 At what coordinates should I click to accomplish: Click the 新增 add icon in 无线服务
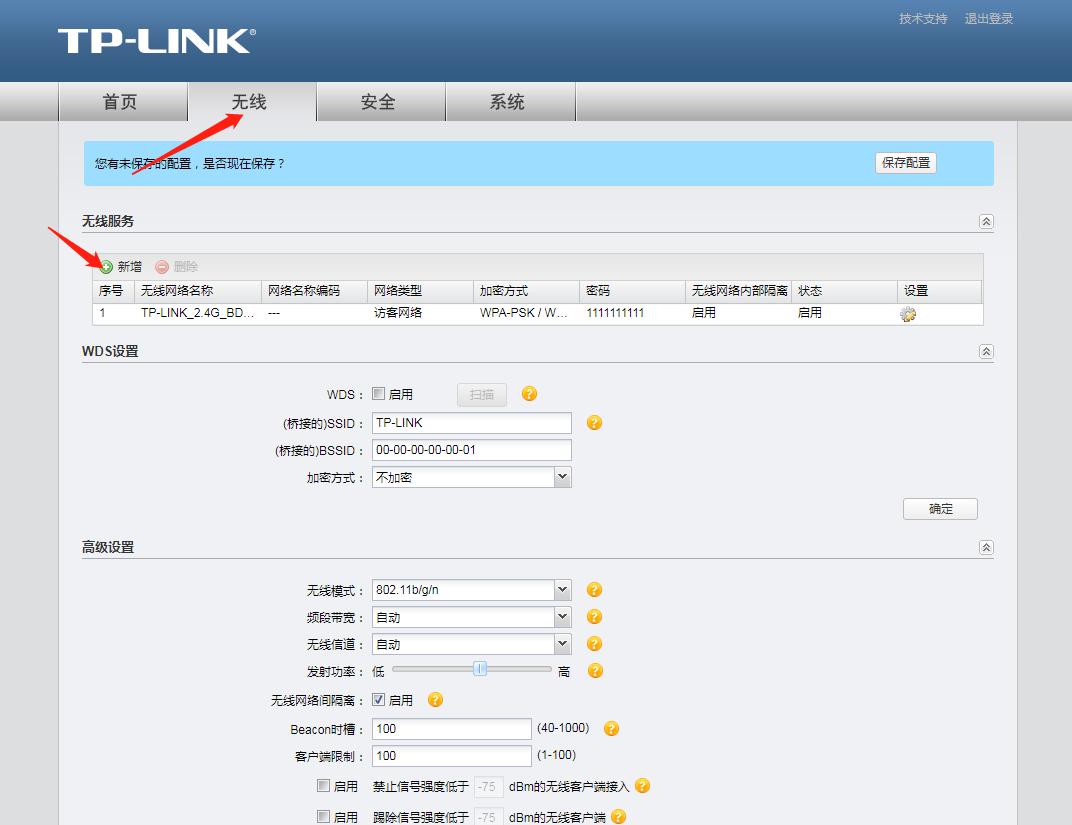click(x=105, y=266)
